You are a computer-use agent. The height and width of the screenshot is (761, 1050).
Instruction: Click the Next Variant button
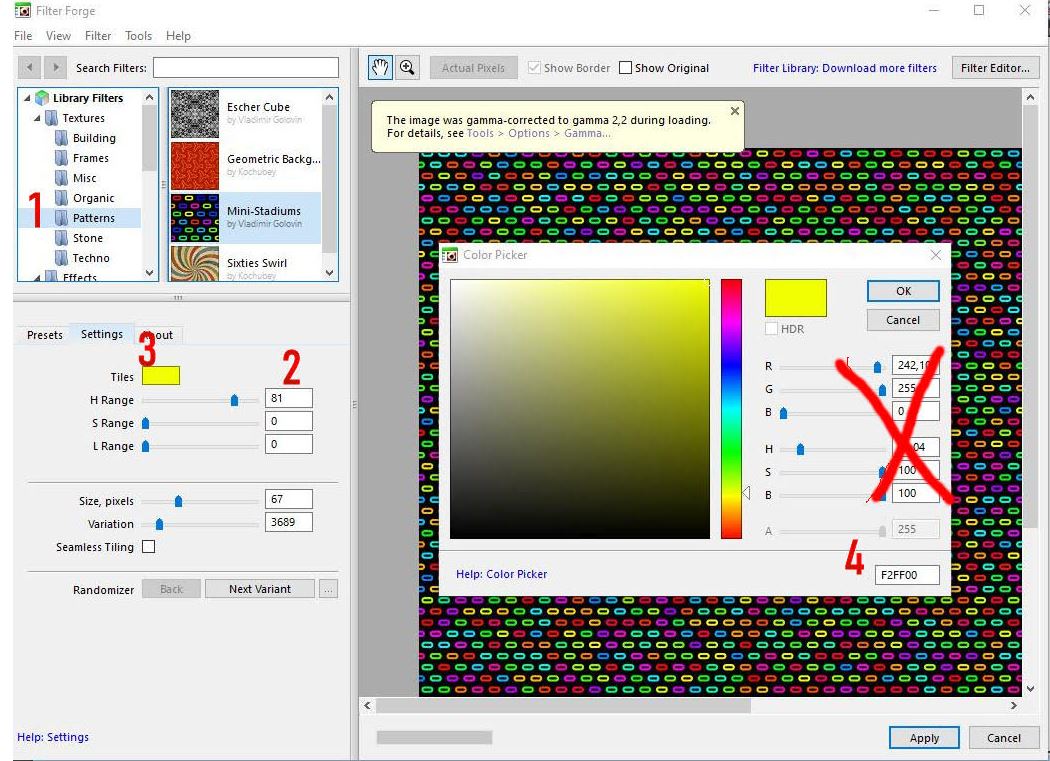(x=260, y=589)
